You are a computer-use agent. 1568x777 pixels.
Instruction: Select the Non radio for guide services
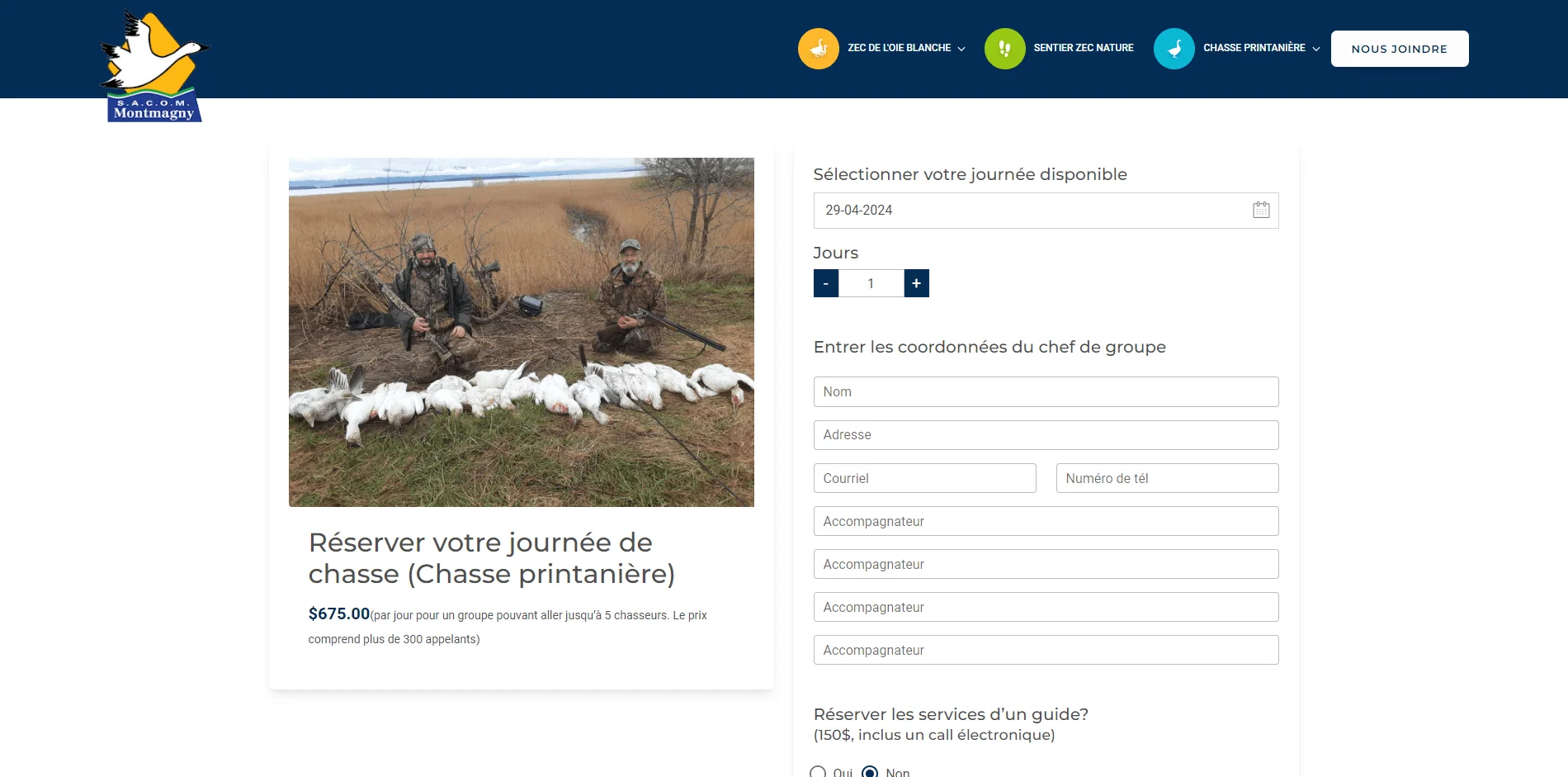[x=869, y=773]
